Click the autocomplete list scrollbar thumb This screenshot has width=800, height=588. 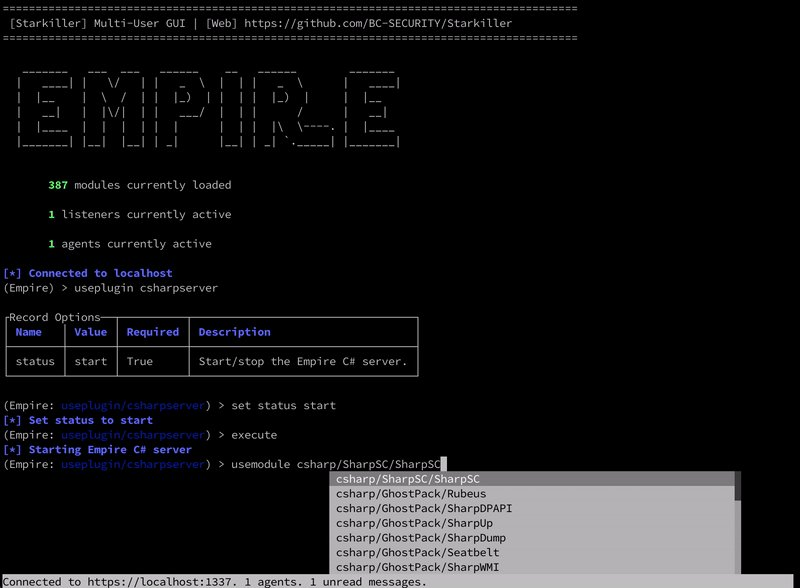(x=737, y=486)
